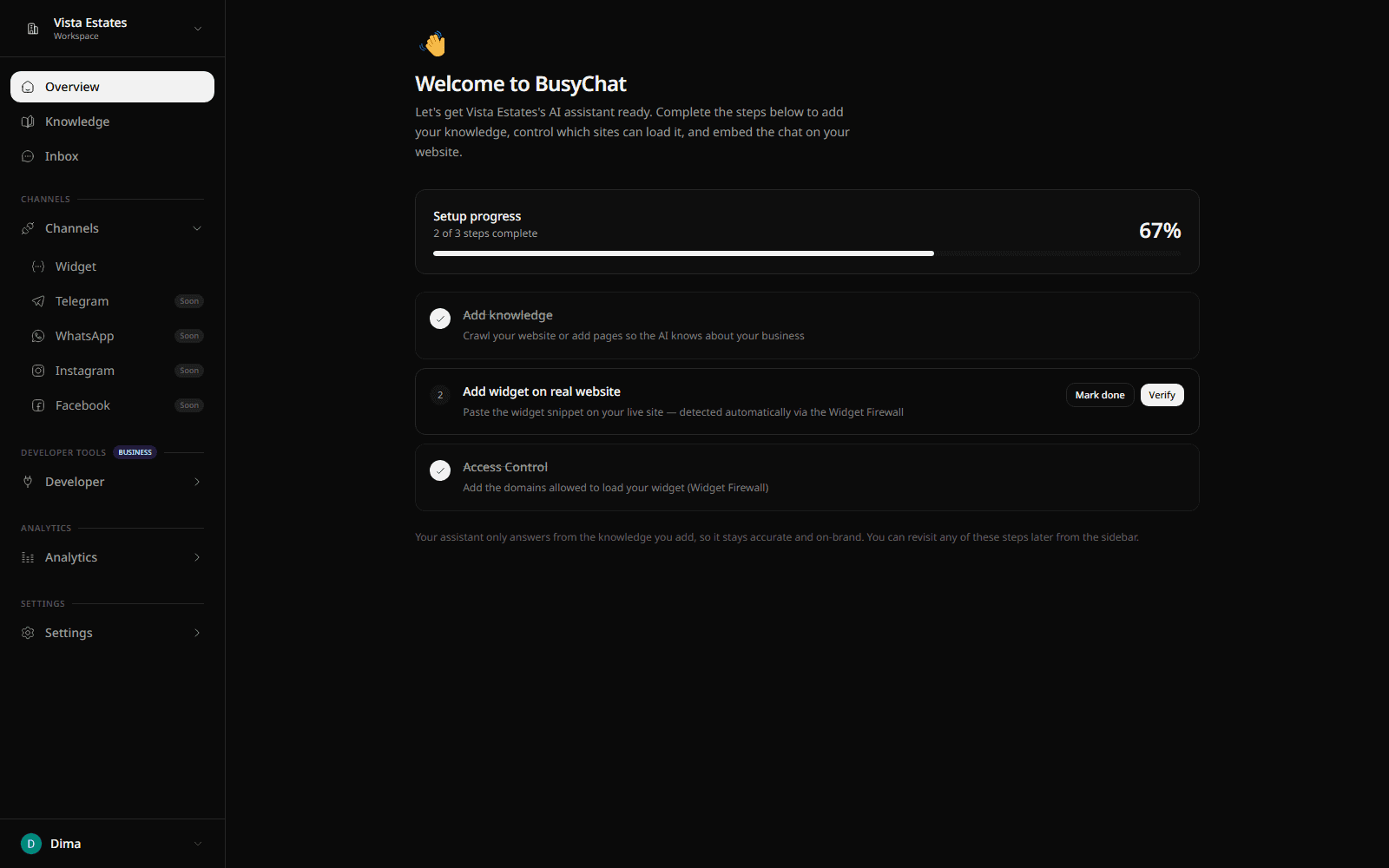
Task: Select the Facebook channel label
Action: [x=82, y=405]
